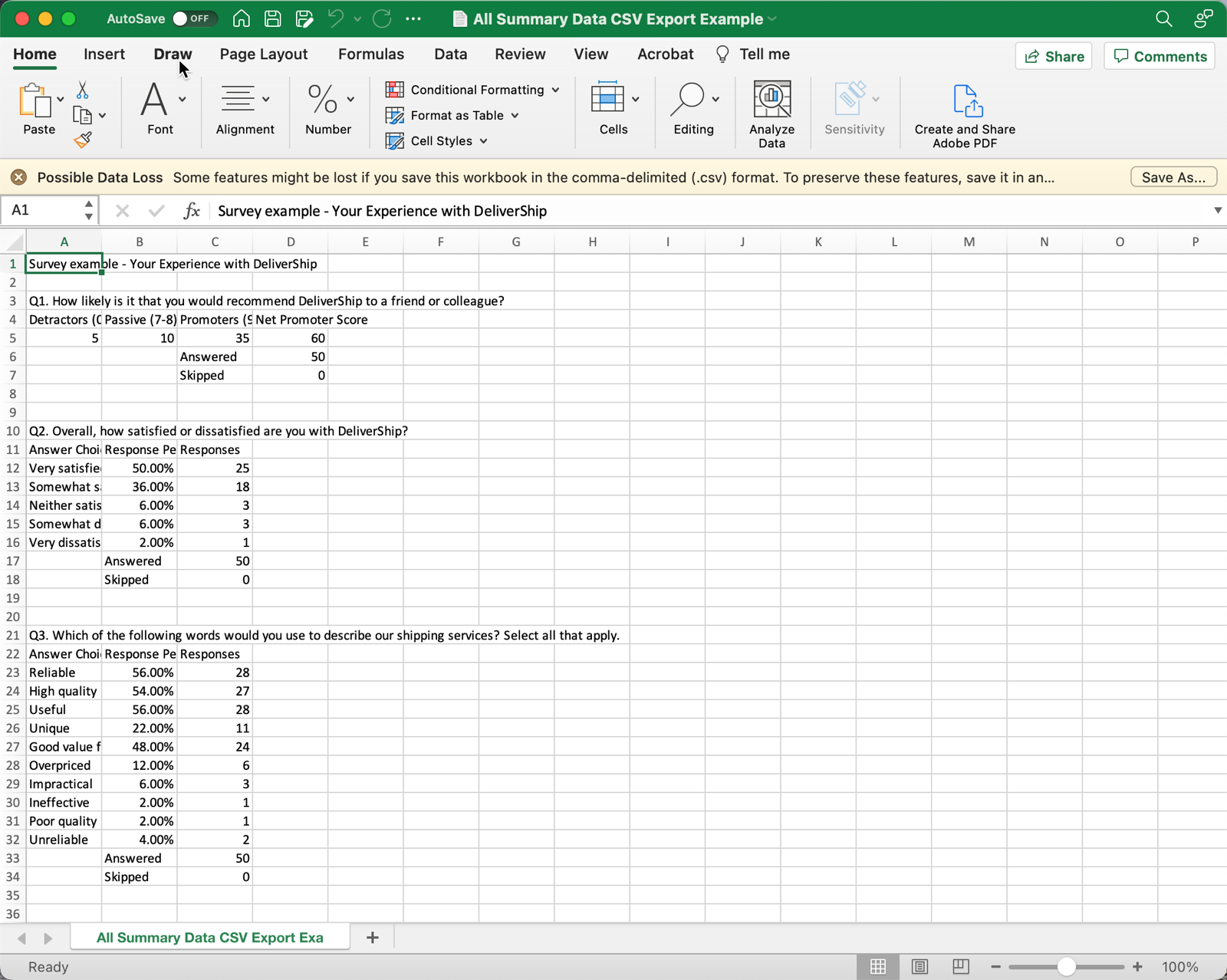
Task: Click the Format Painter brush icon
Action: click(83, 140)
